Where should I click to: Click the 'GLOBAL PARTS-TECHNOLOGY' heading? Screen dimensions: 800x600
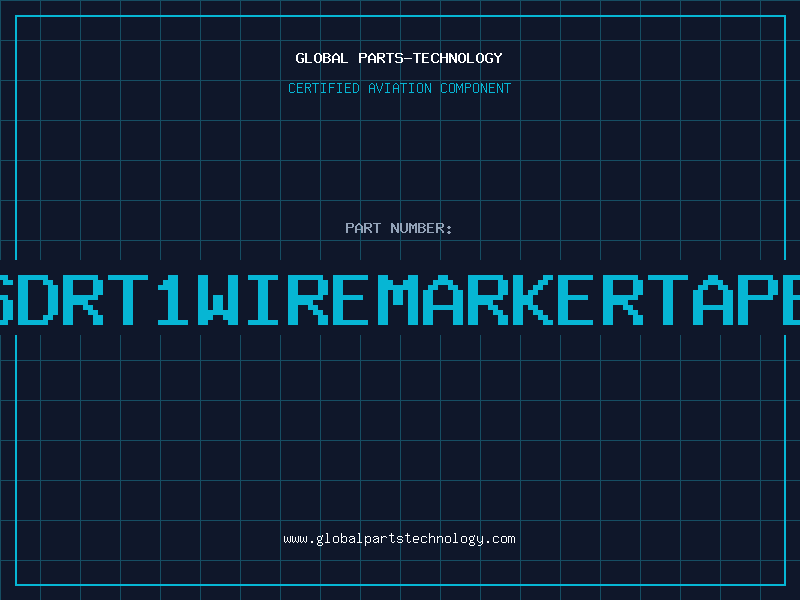coord(399,58)
